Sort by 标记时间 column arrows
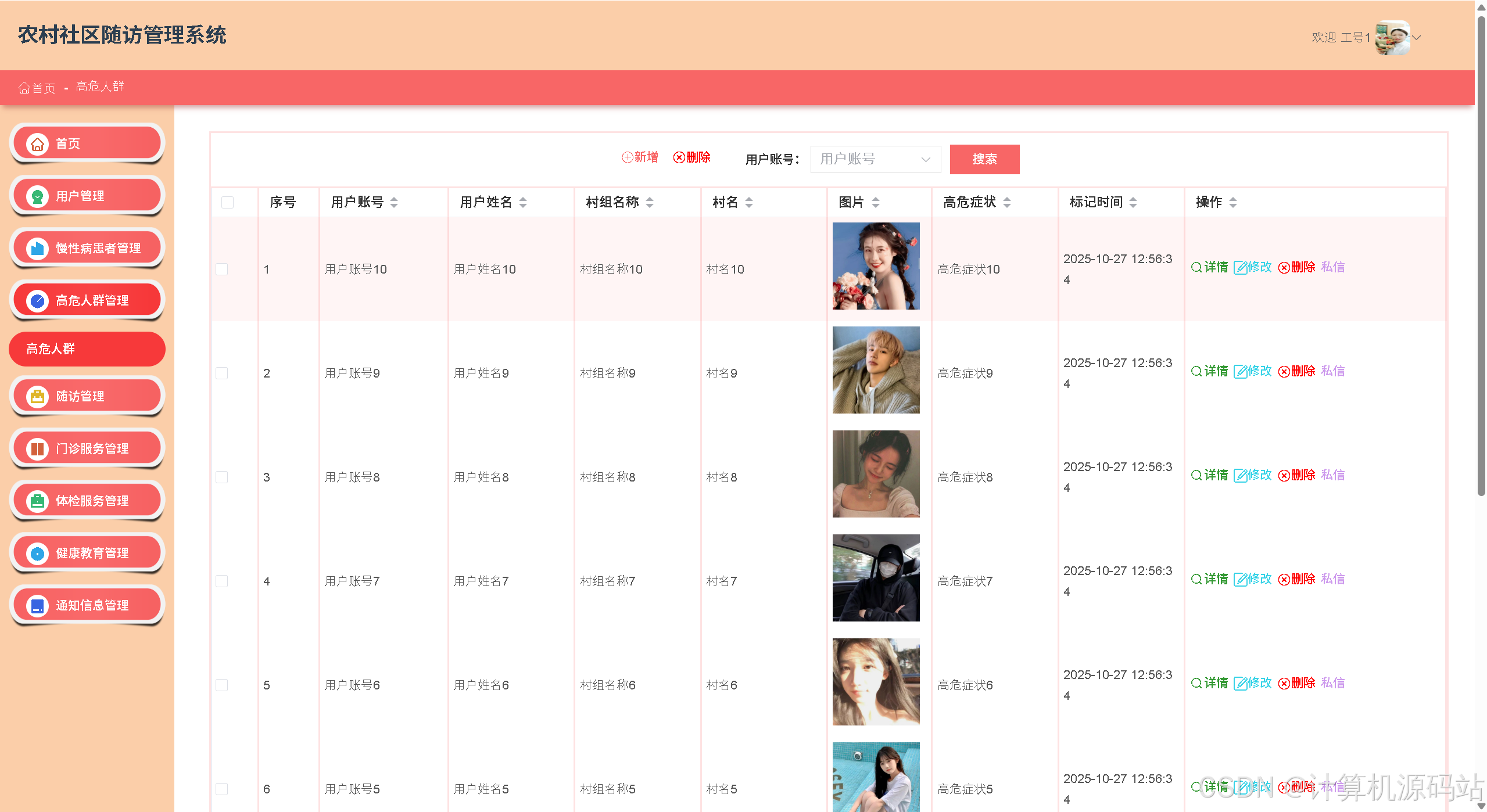Screen dimensions: 1487x812 (1133, 202)
